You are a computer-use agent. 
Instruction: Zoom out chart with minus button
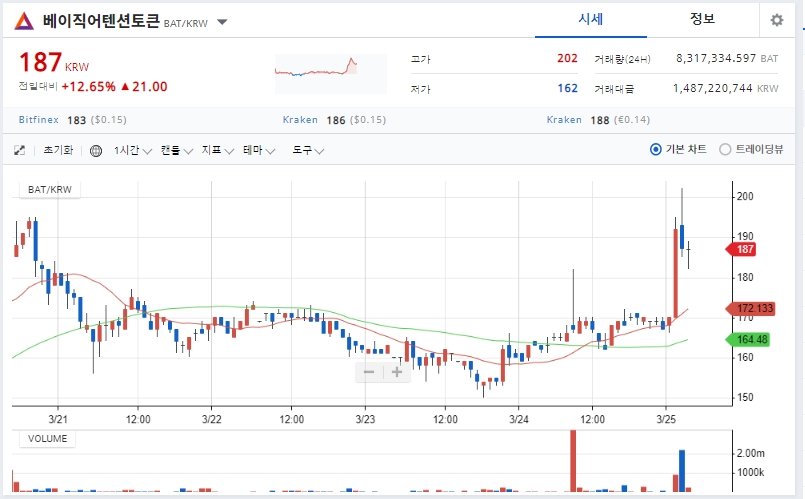[x=369, y=372]
